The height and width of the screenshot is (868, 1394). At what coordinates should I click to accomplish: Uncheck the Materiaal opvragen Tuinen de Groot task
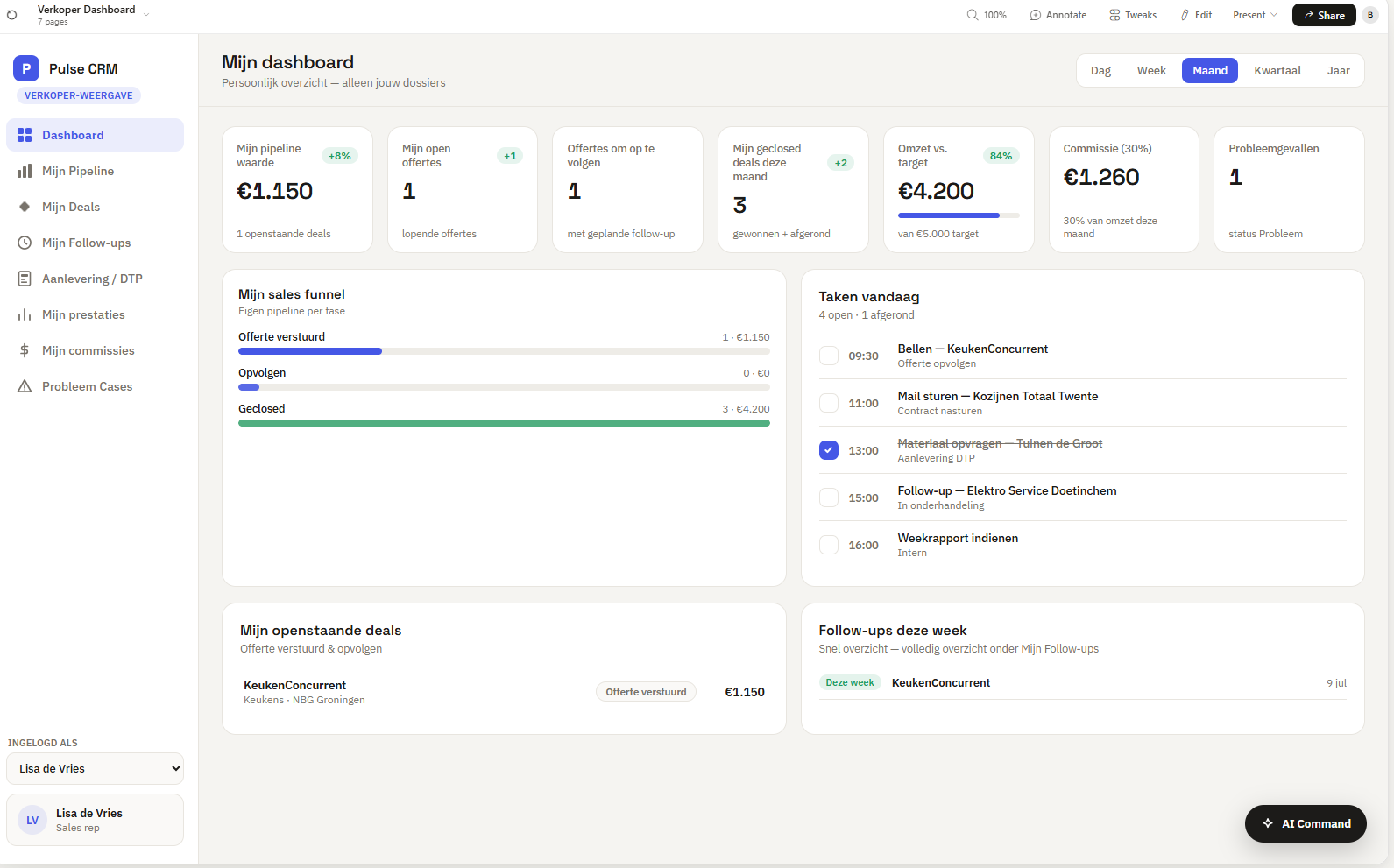829,450
